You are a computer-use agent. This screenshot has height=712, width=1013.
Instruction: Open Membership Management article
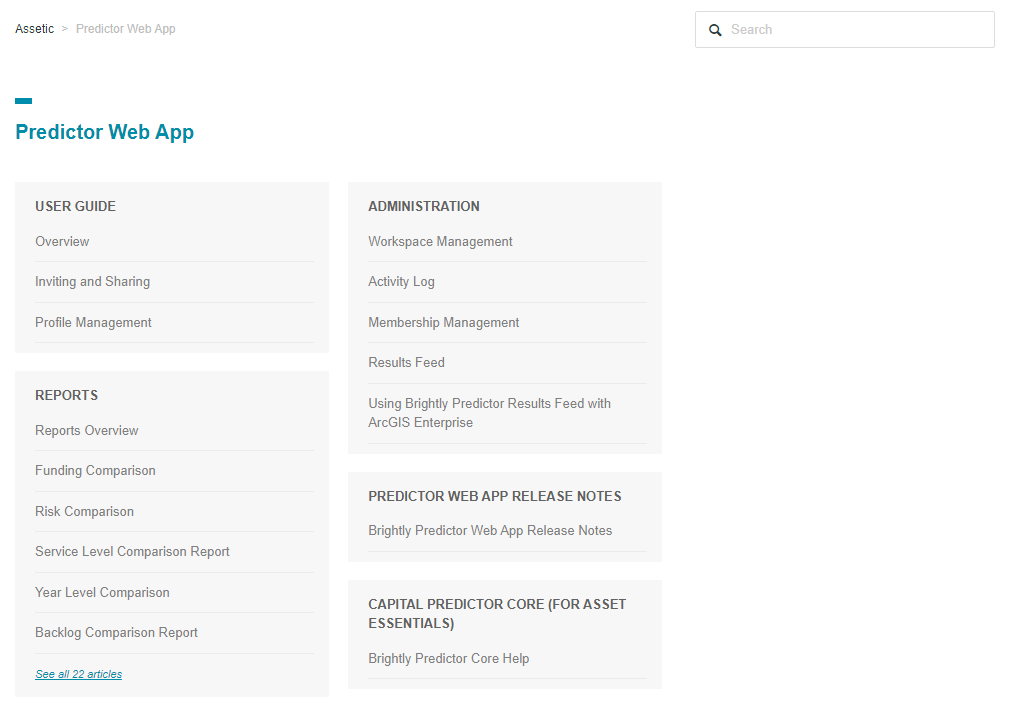(x=443, y=322)
